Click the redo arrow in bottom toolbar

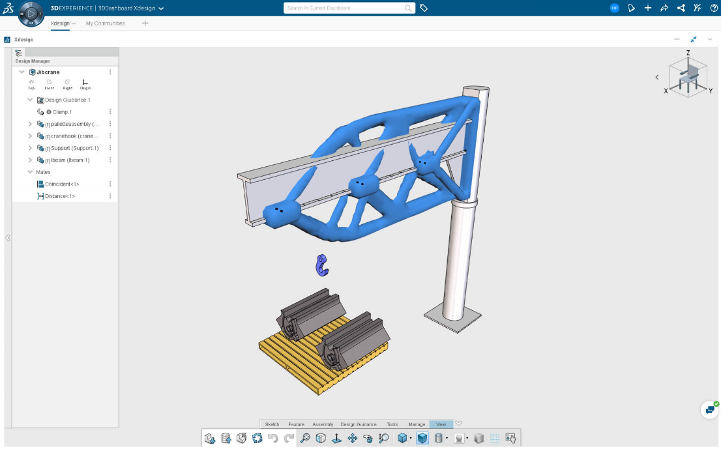(289, 438)
